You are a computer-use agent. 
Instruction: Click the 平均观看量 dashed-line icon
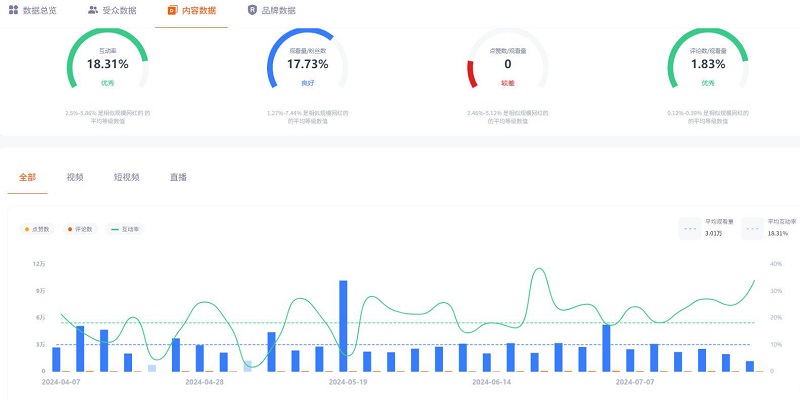(x=690, y=229)
